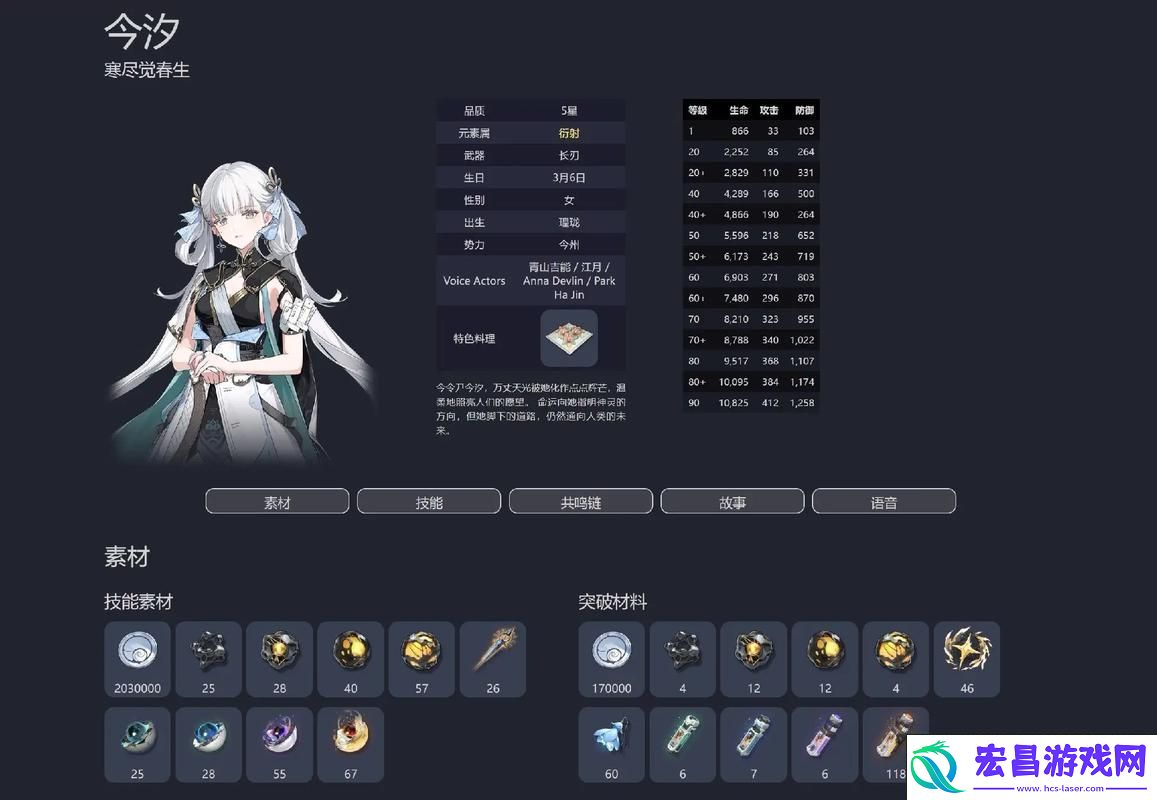The width and height of the screenshot is (1157, 800).
Task: Click the purple ring material with count 55
Action: pyautogui.click(x=280, y=745)
